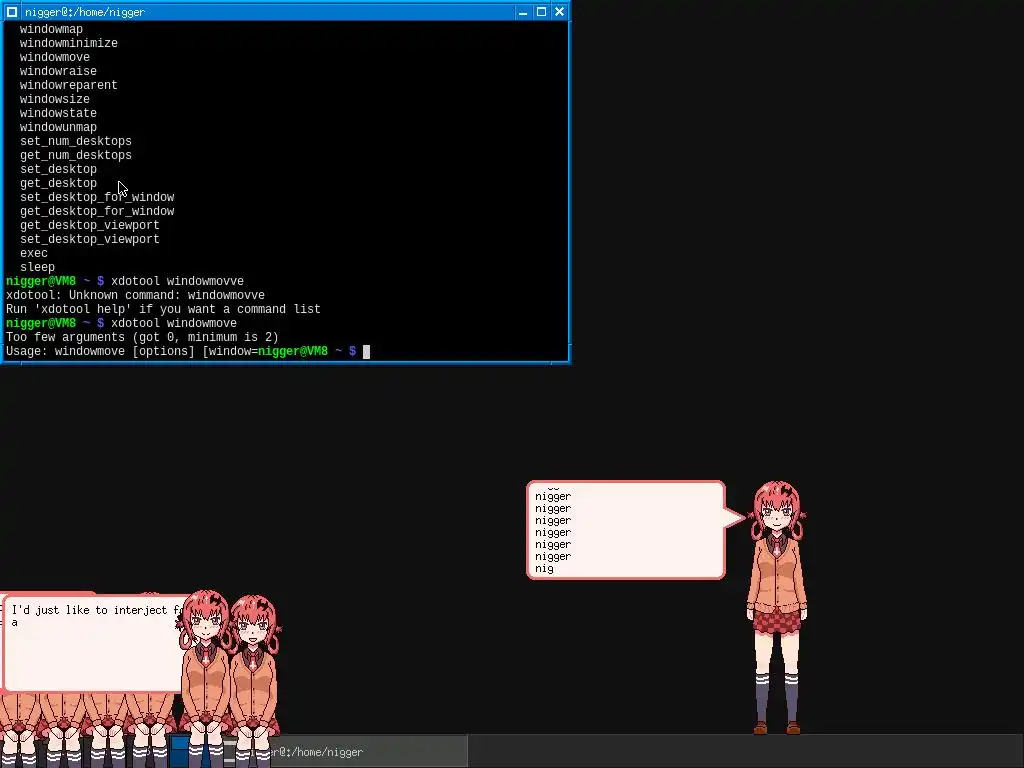
Task: Click the "set_desktop_for_window" line in the terminal
Action: click(97, 197)
